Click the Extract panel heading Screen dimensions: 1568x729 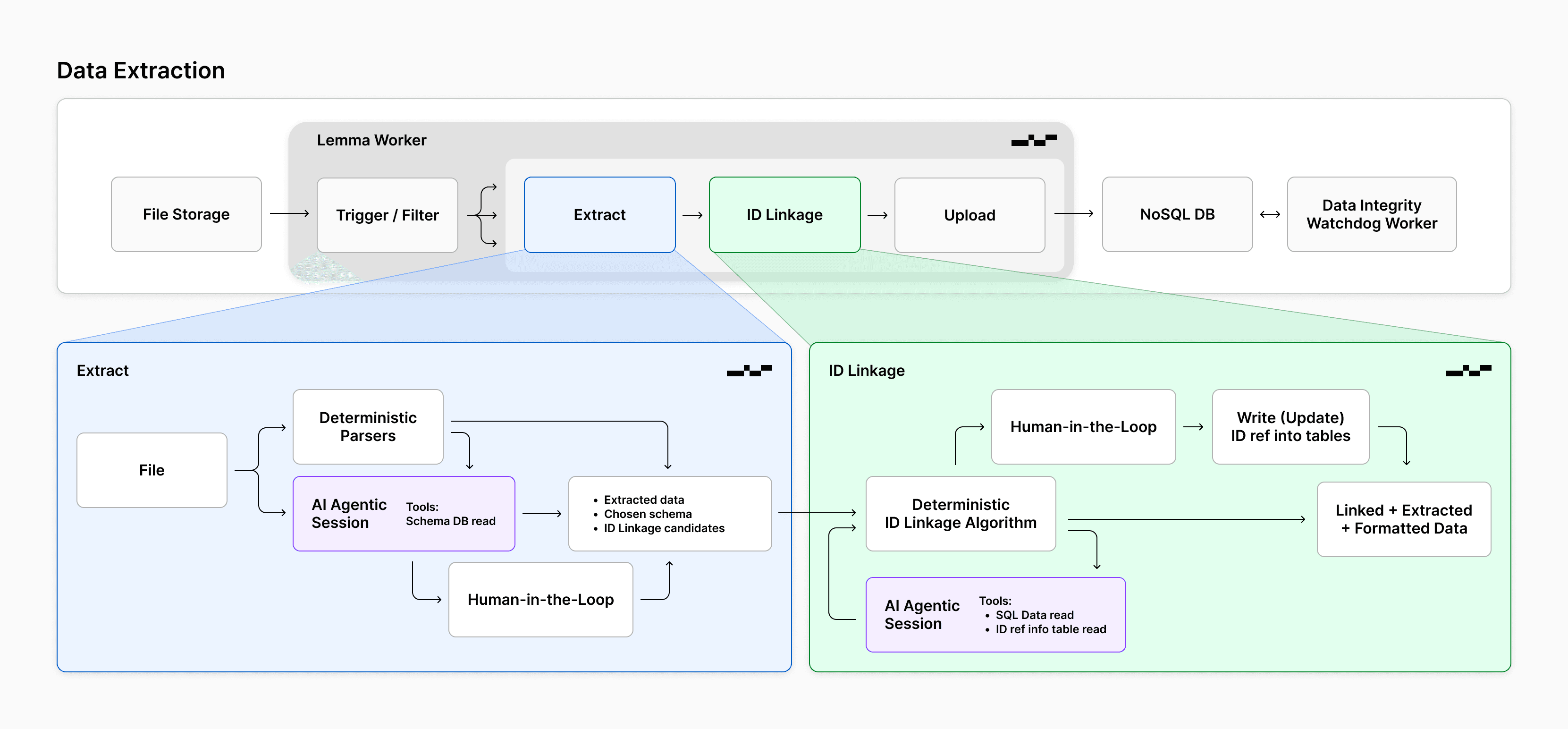[x=102, y=370]
